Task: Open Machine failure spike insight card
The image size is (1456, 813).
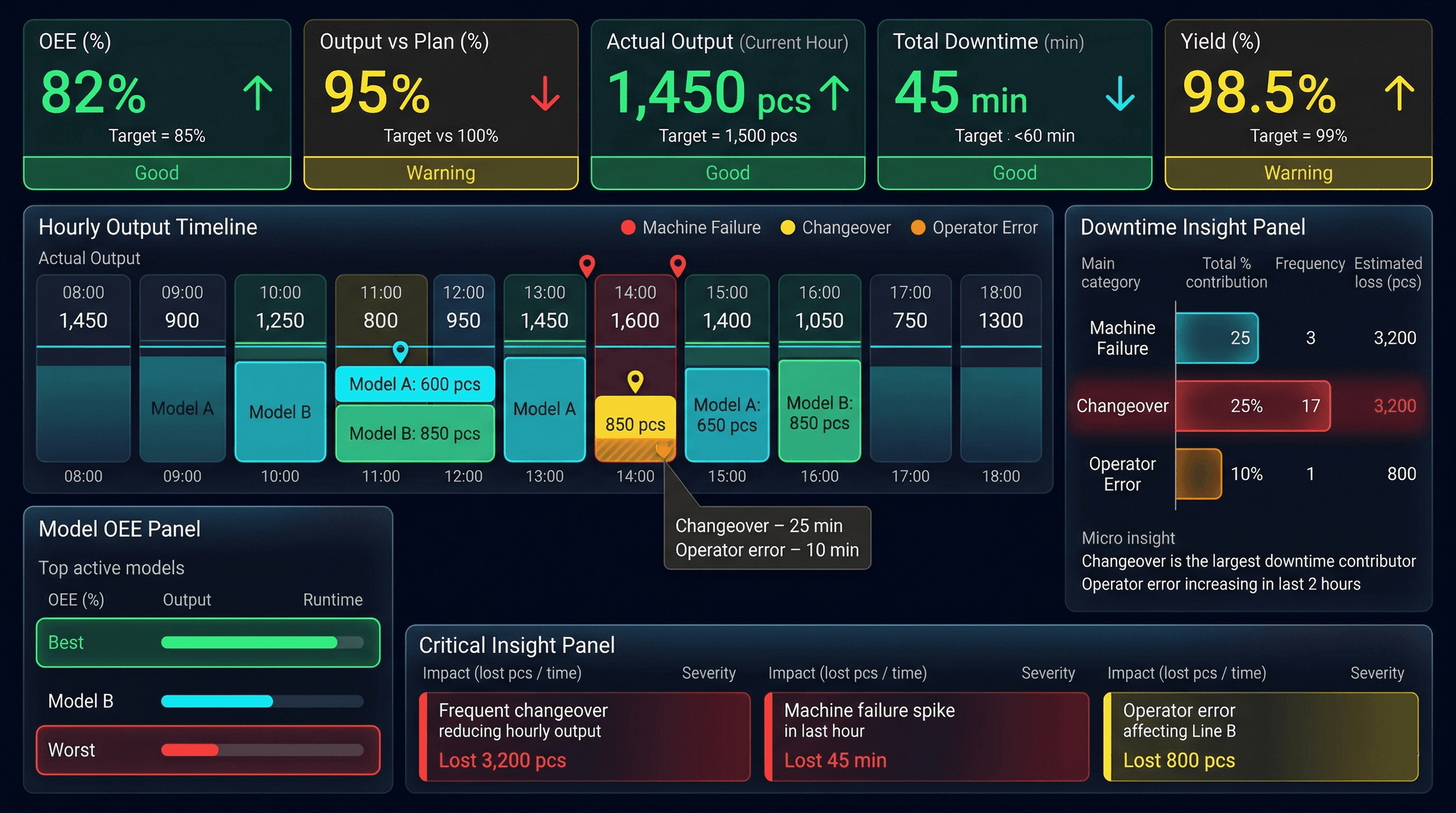Action: pos(926,736)
